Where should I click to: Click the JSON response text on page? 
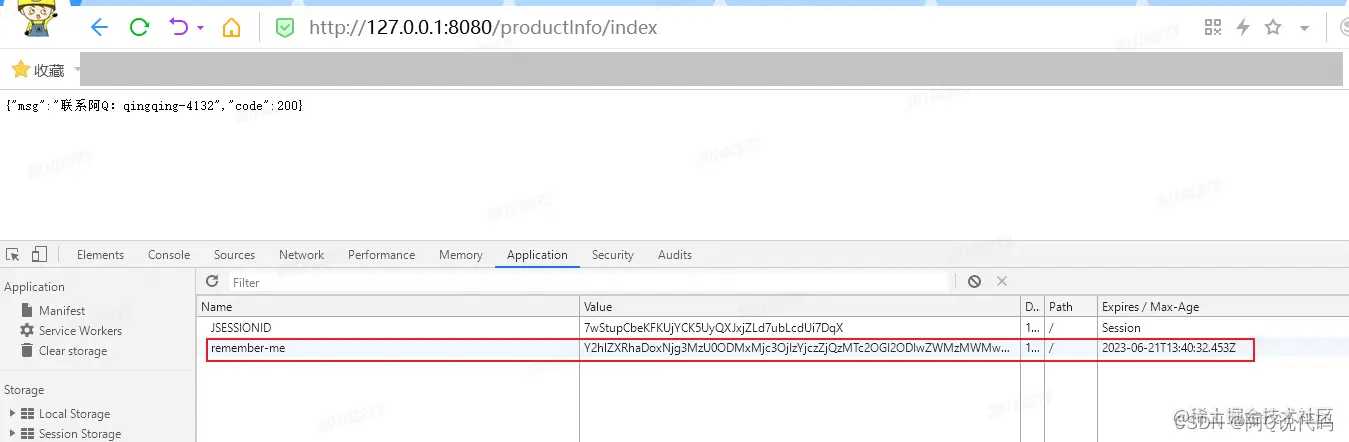(154, 105)
